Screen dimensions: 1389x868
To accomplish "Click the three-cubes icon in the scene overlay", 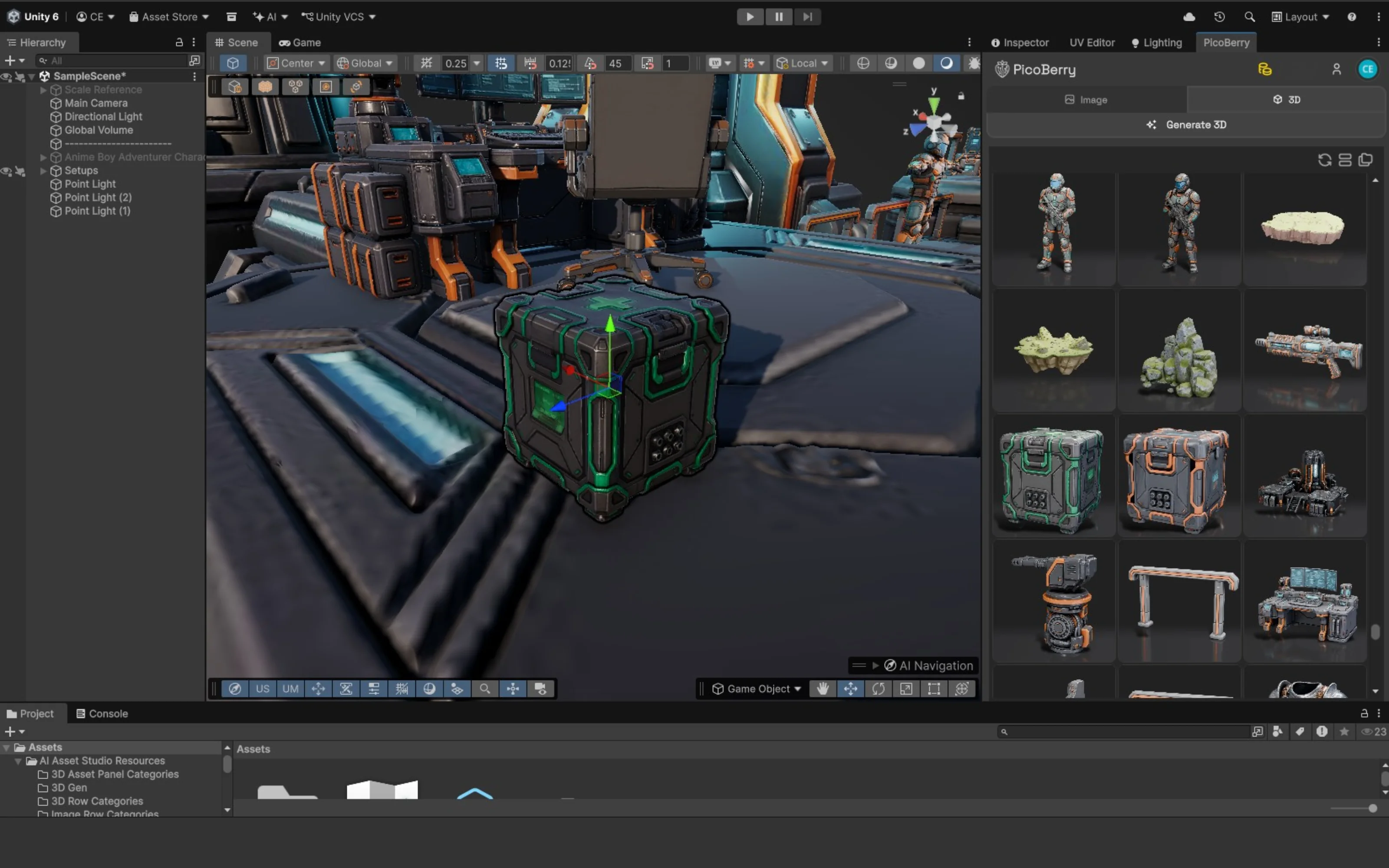I will pos(296,87).
